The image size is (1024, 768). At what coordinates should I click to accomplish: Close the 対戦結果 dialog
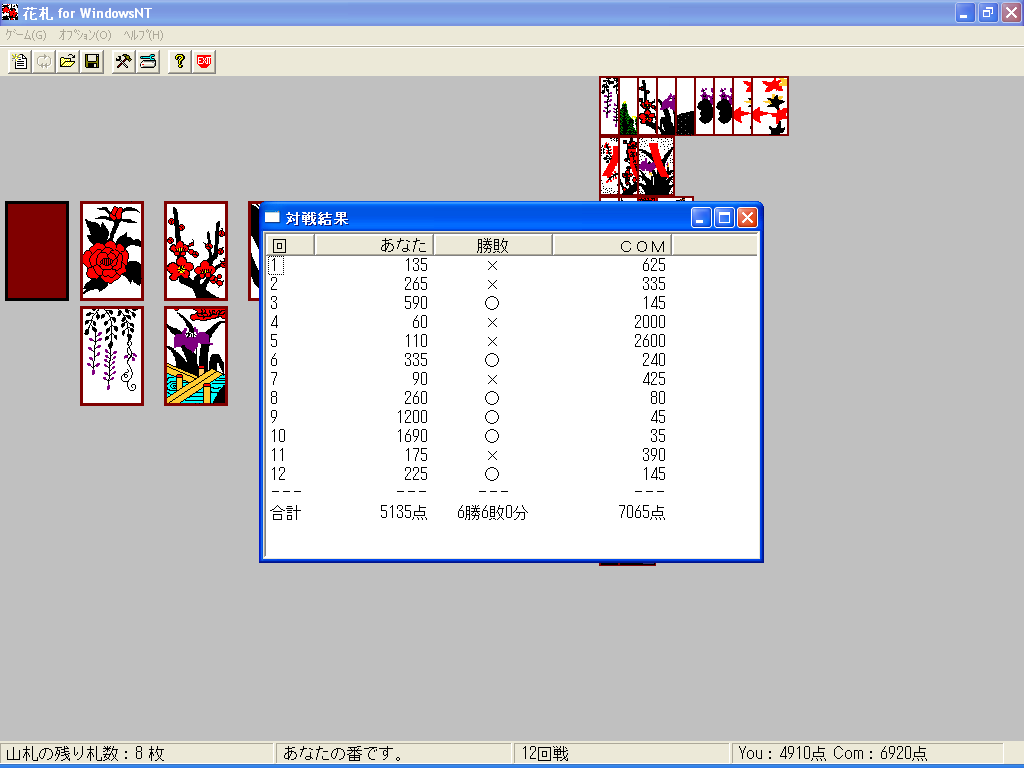click(747, 217)
